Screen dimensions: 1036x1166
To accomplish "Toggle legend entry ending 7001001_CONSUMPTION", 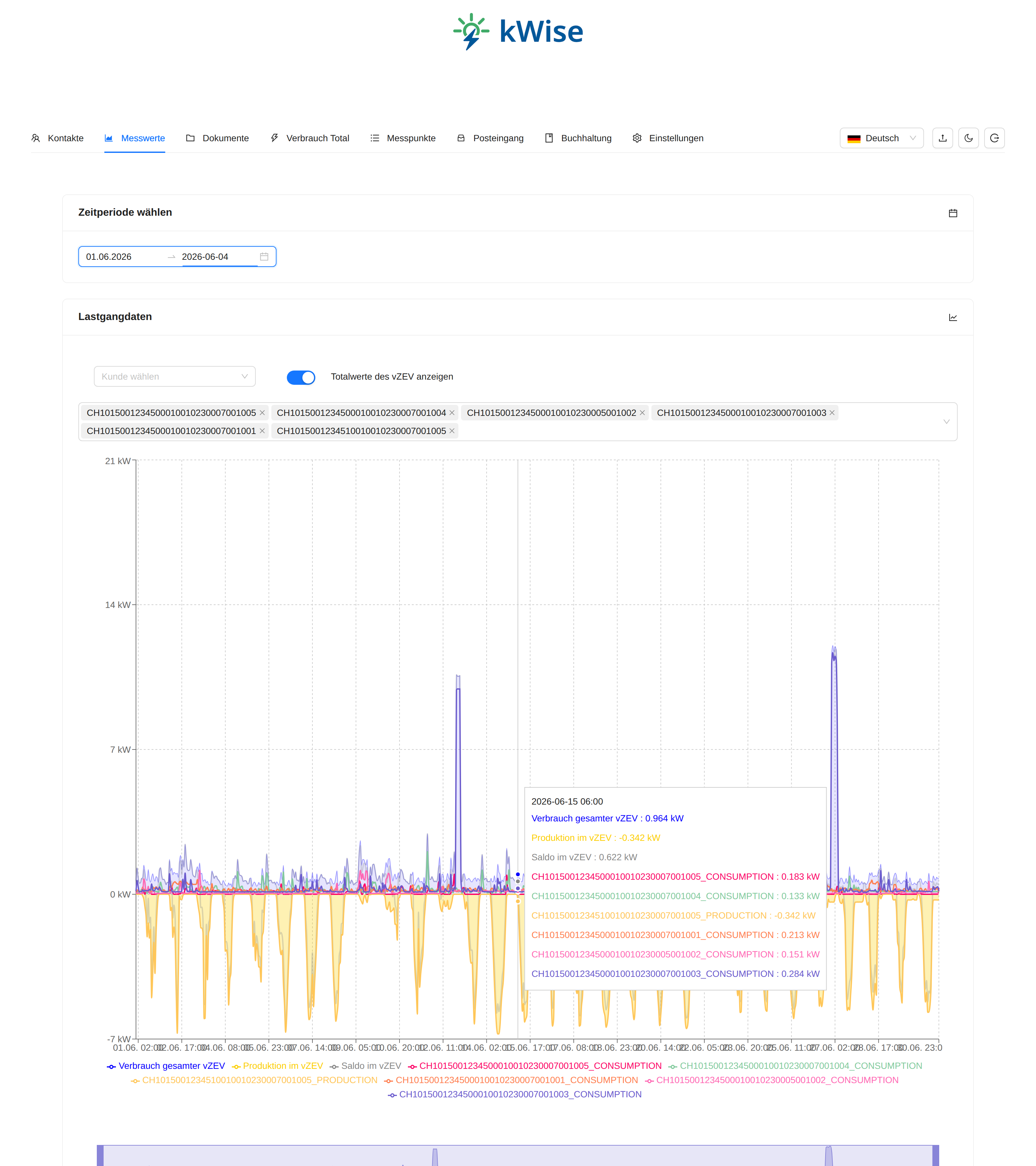I will pyautogui.click(x=511, y=1080).
